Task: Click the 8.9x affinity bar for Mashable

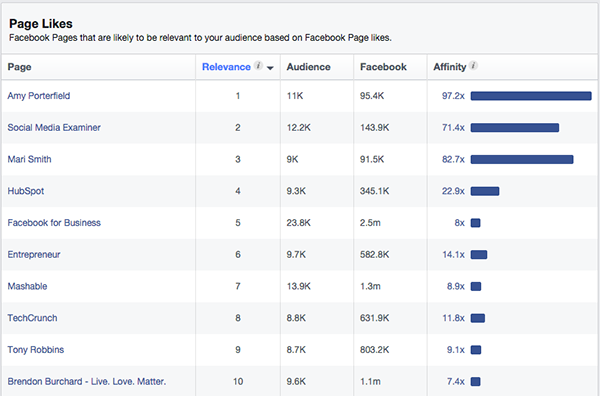Action: click(x=476, y=286)
